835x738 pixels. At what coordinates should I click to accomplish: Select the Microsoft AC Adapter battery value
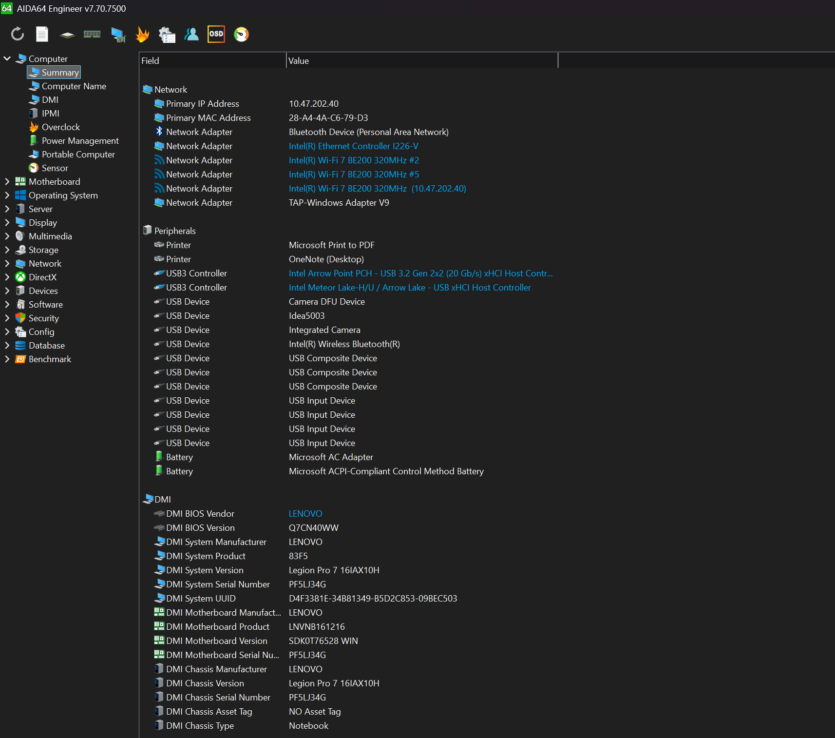click(x=331, y=457)
